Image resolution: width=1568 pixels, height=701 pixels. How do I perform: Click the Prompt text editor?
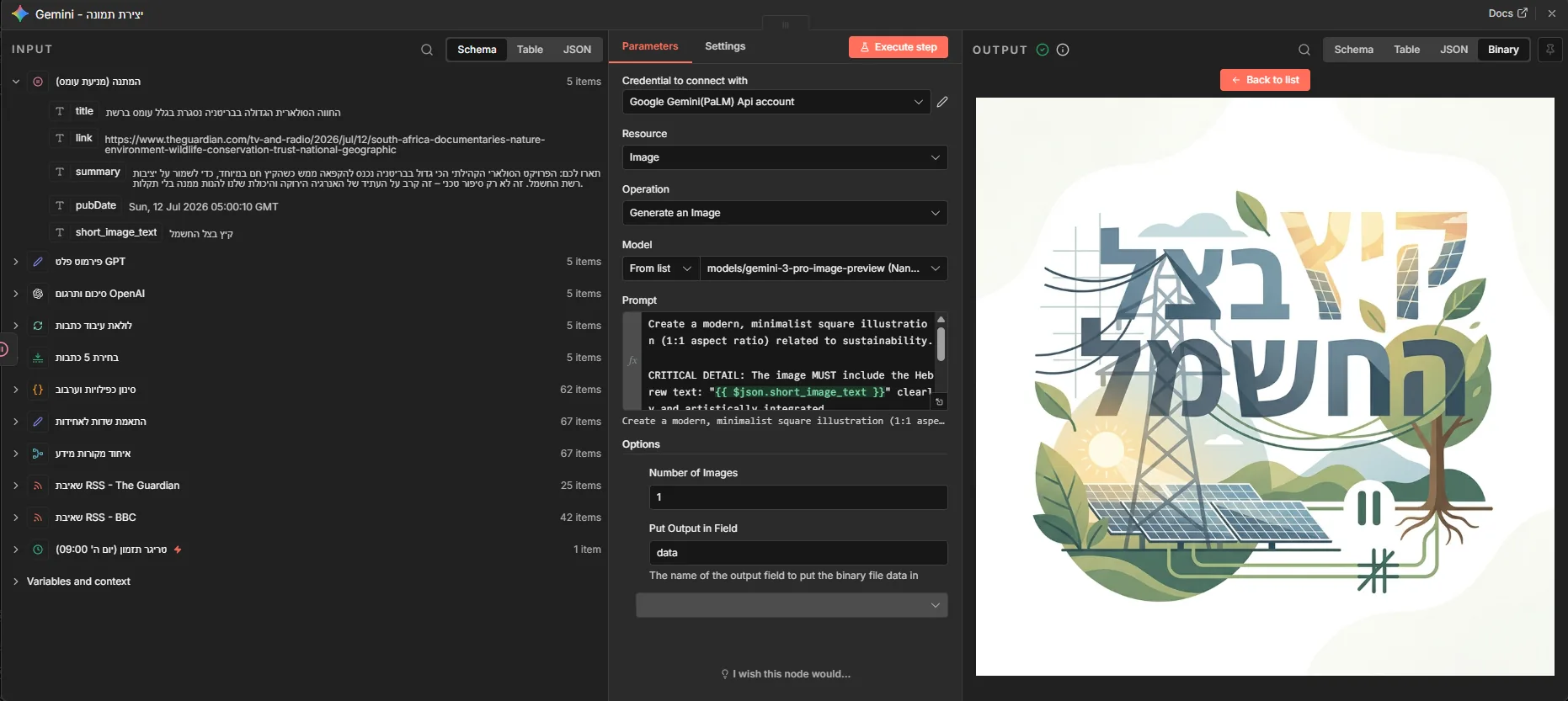788,360
